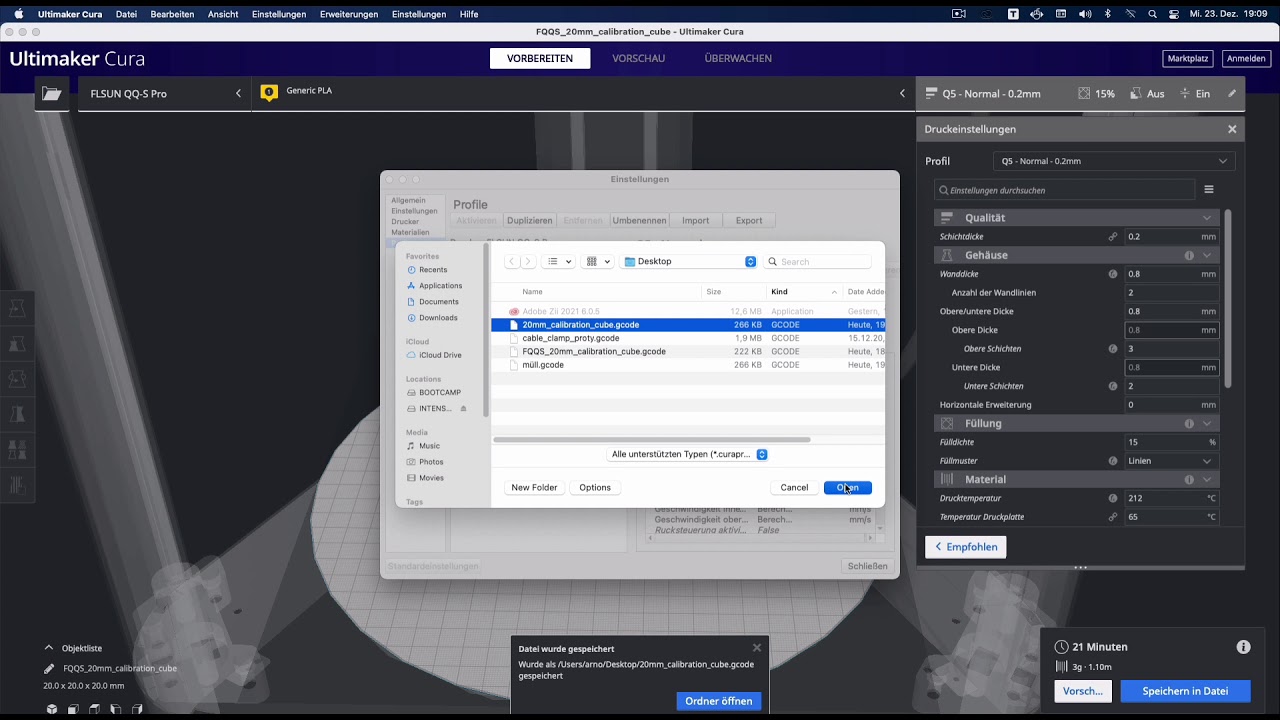Click info icon in Material header
Screen dimensions: 1280x720
tap(1189, 479)
